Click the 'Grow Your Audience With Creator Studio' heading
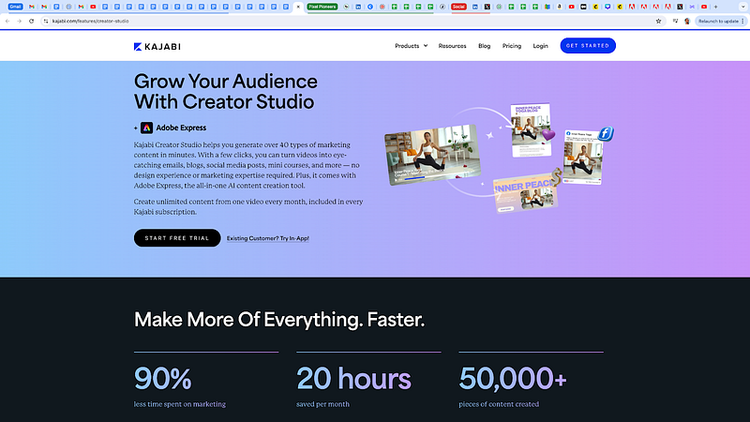This screenshot has width=750, height=422. pyautogui.click(x=225, y=91)
